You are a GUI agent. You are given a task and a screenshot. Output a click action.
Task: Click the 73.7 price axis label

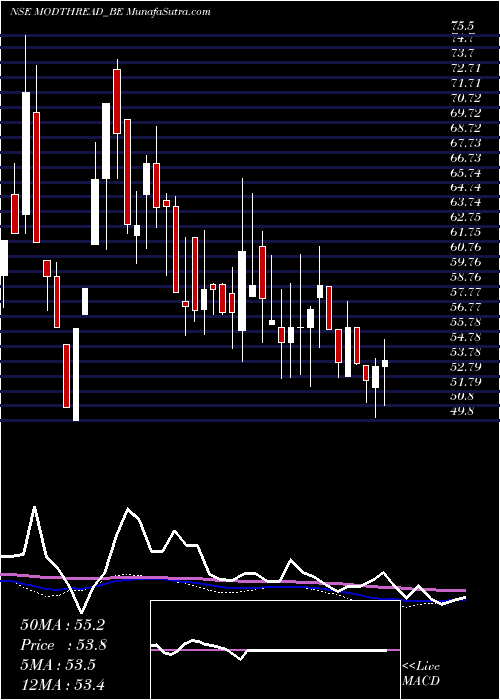click(x=463, y=53)
